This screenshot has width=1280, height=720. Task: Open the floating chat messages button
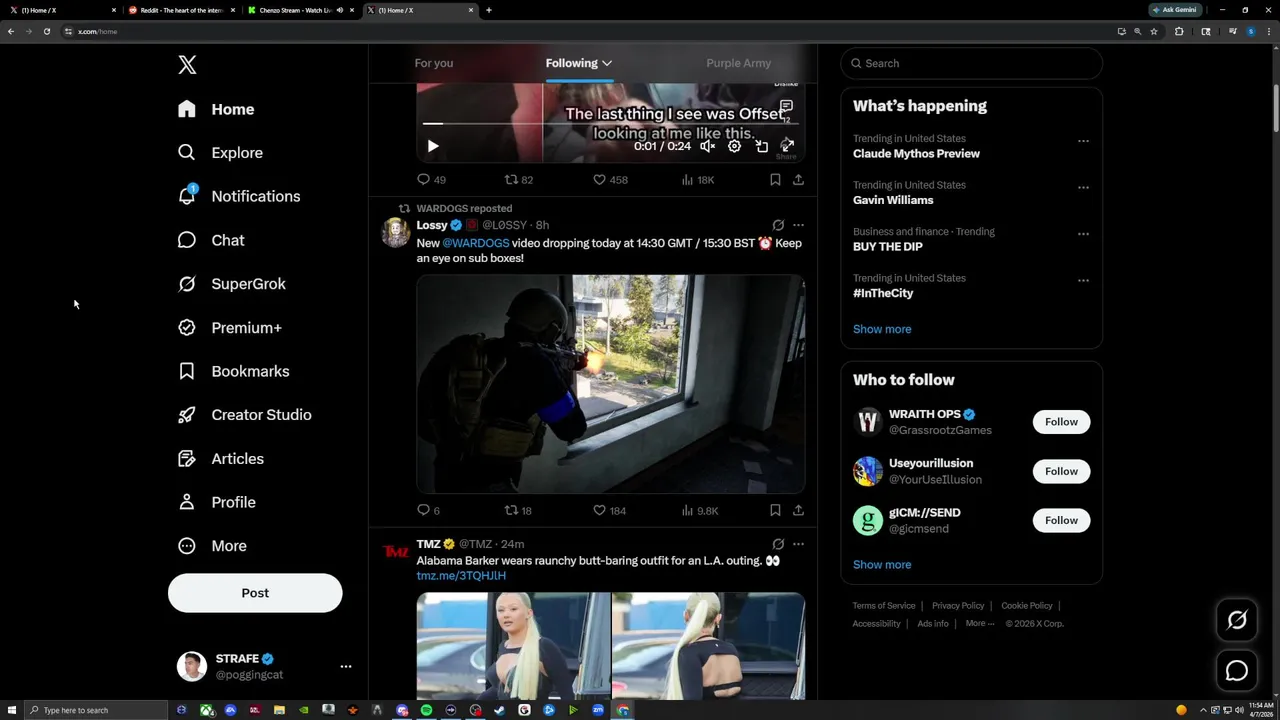[1237, 671]
